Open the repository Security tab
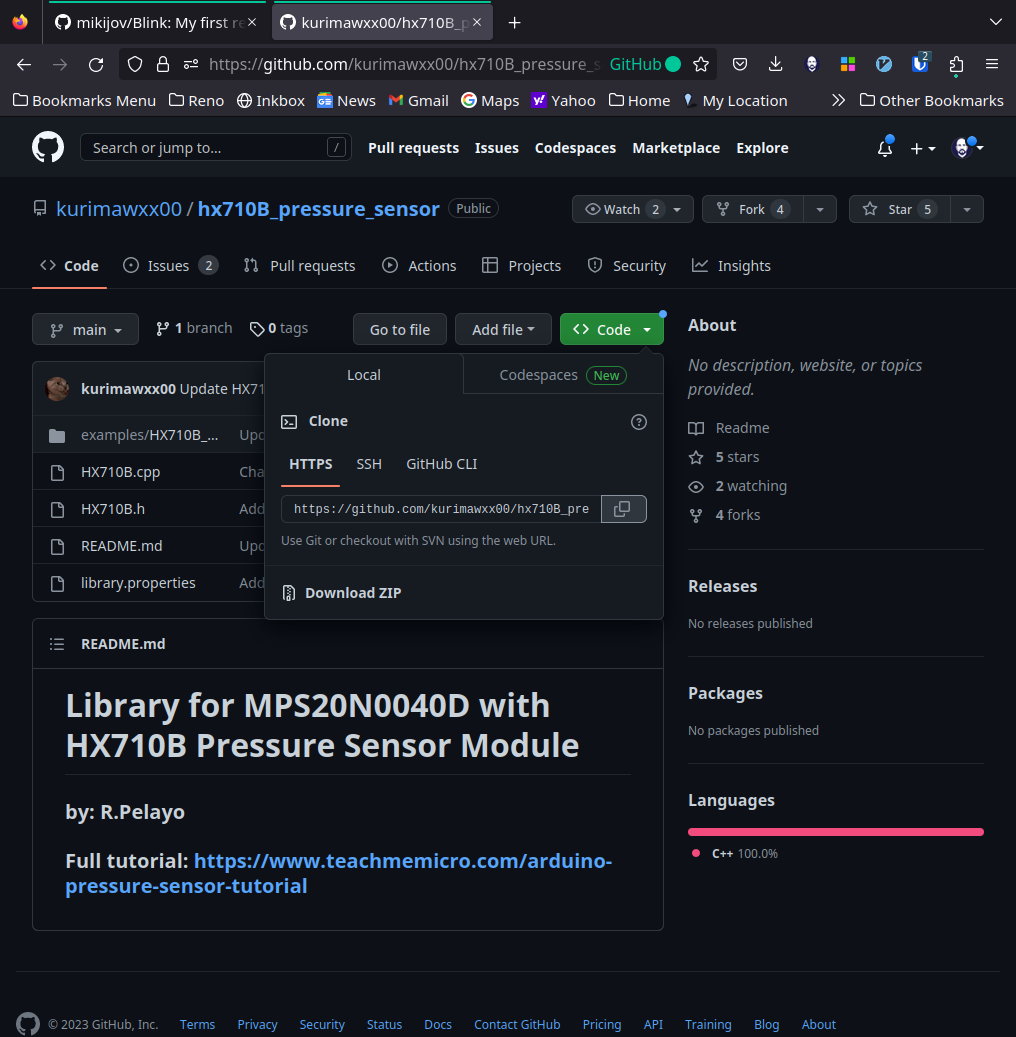The height and width of the screenshot is (1037, 1016). [x=626, y=266]
